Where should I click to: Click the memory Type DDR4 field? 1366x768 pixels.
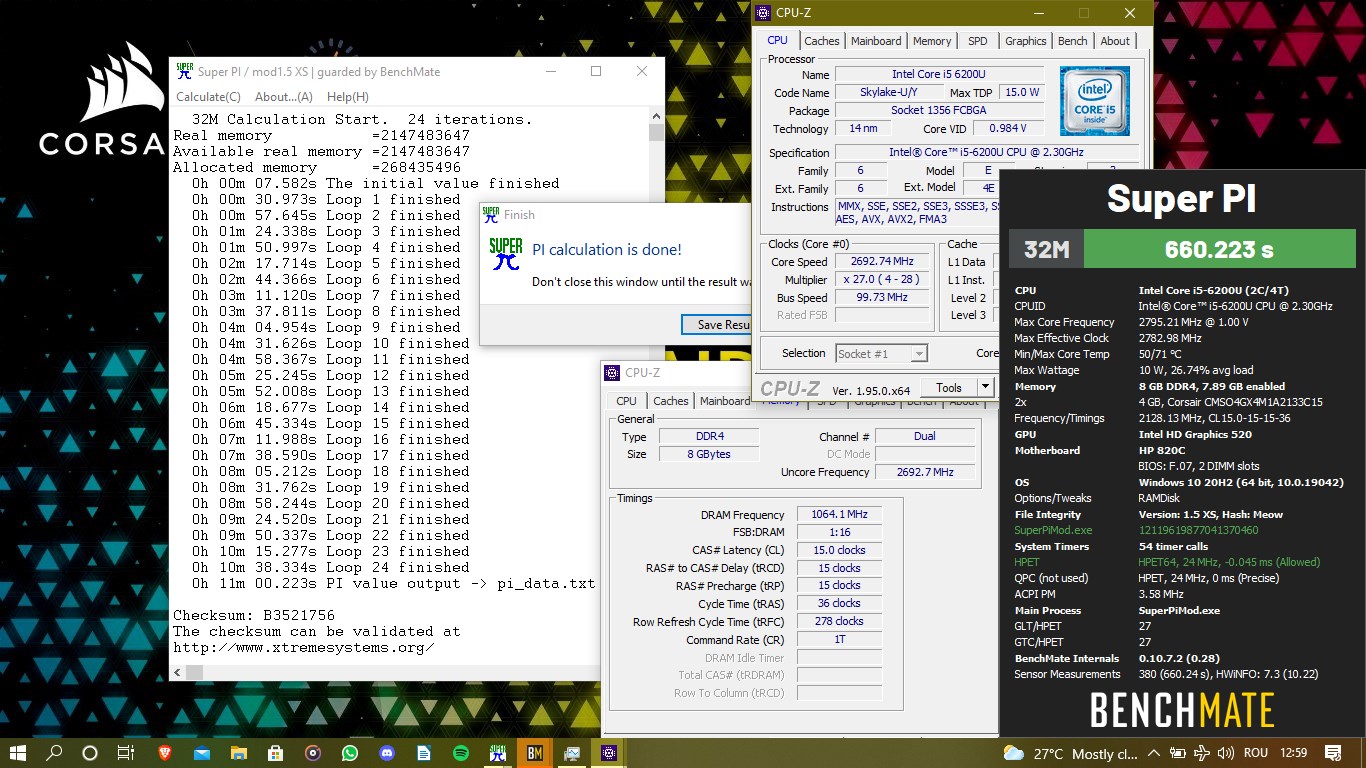tap(709, 437)
